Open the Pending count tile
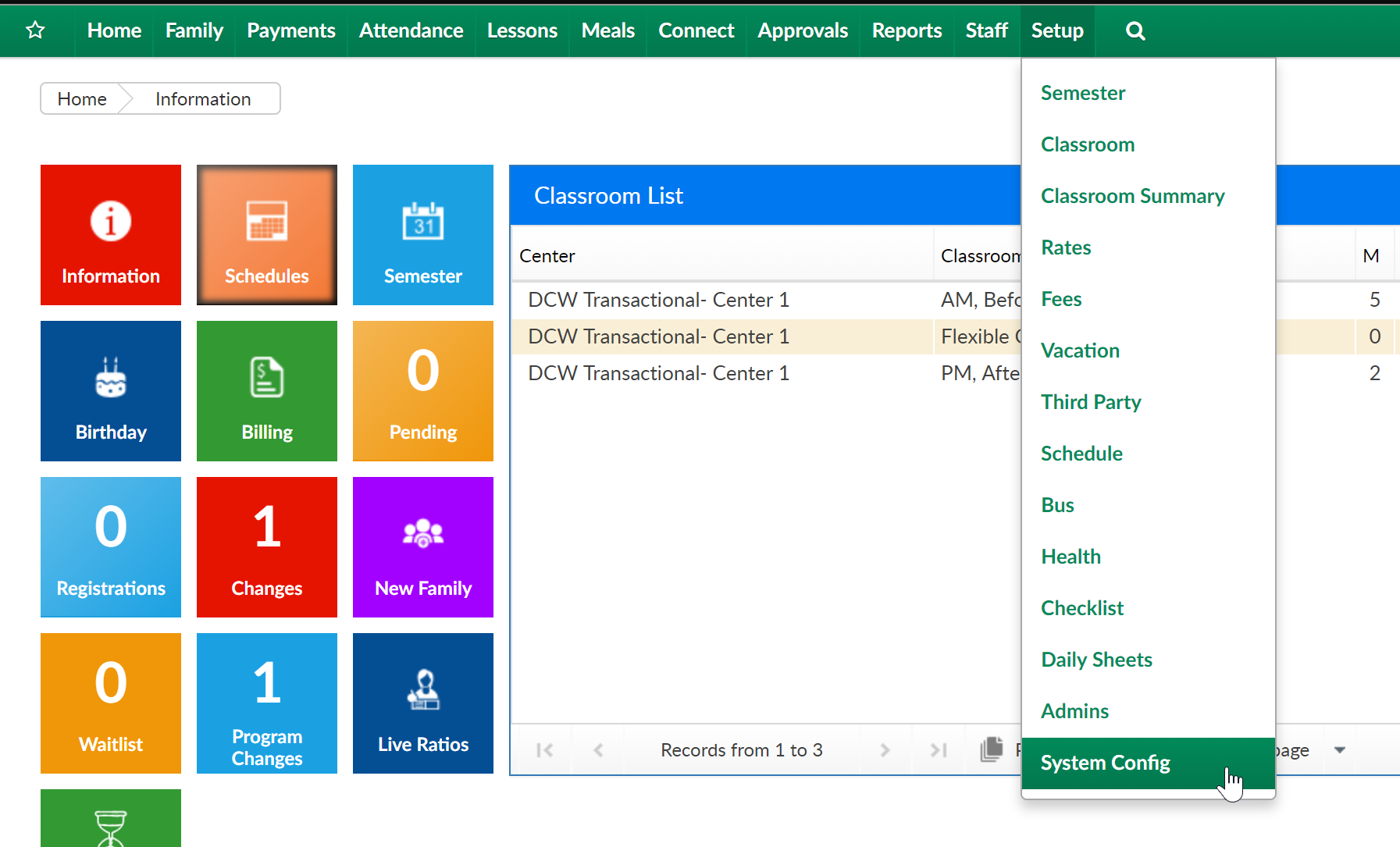This screenshot has height=847, width=1400. tap(423, 391)
